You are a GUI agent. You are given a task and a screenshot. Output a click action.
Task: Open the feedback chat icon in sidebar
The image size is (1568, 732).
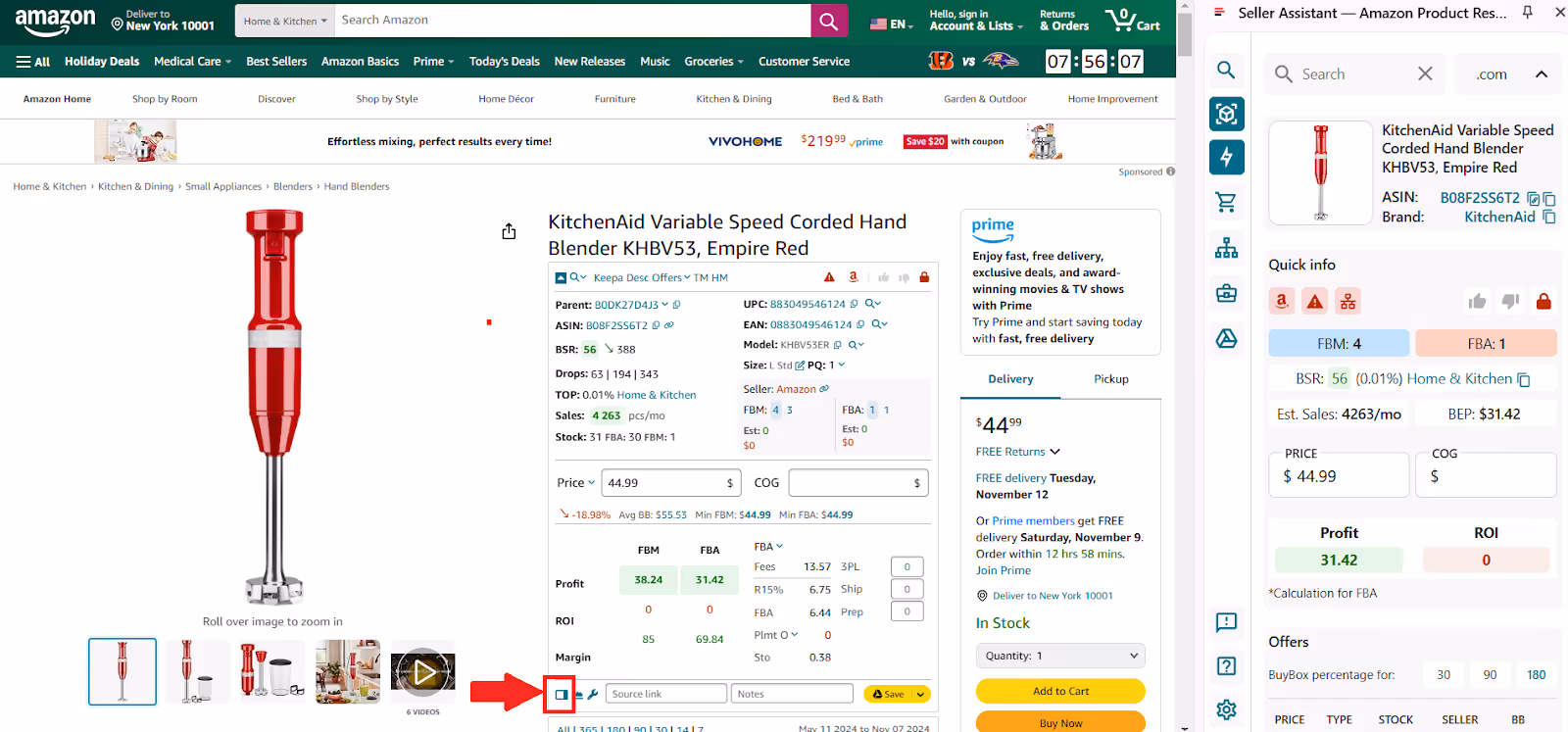[x=1226, y=622]
